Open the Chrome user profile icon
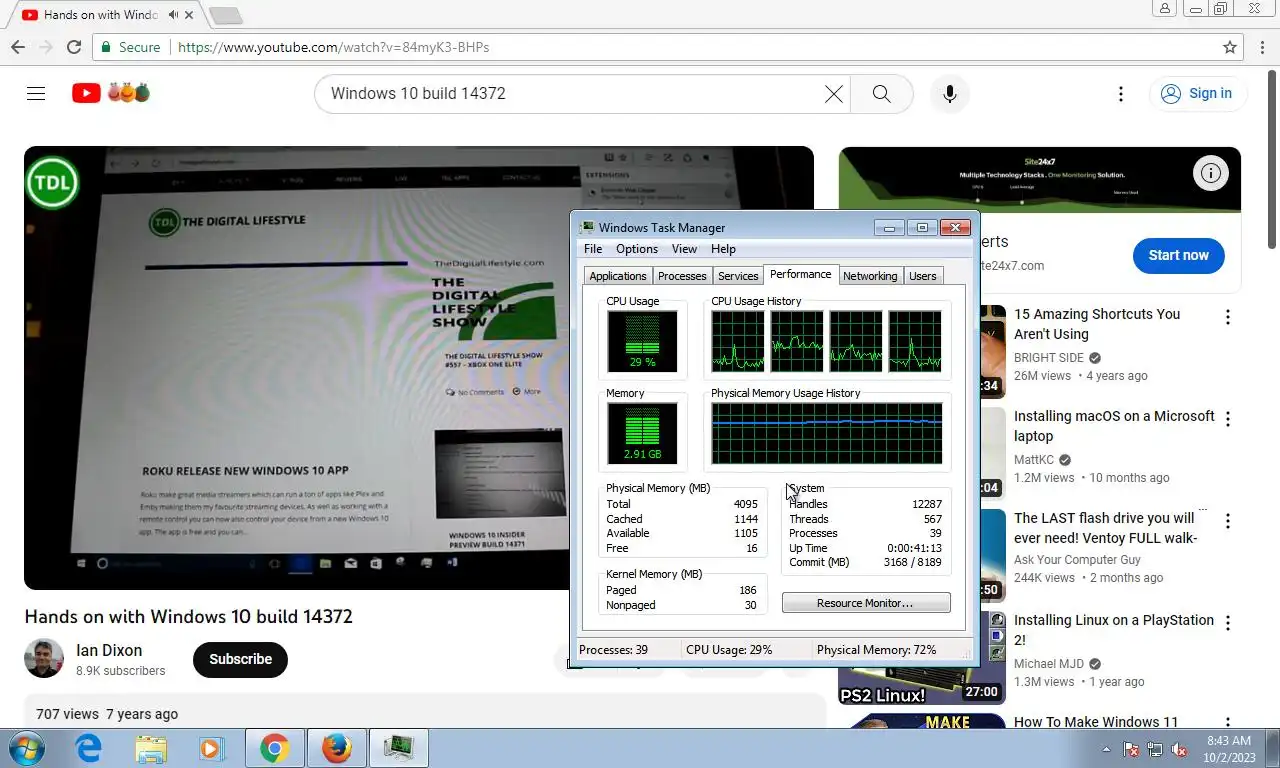This screenshot has height=768, width=1280. click(x=1164, y=8)
